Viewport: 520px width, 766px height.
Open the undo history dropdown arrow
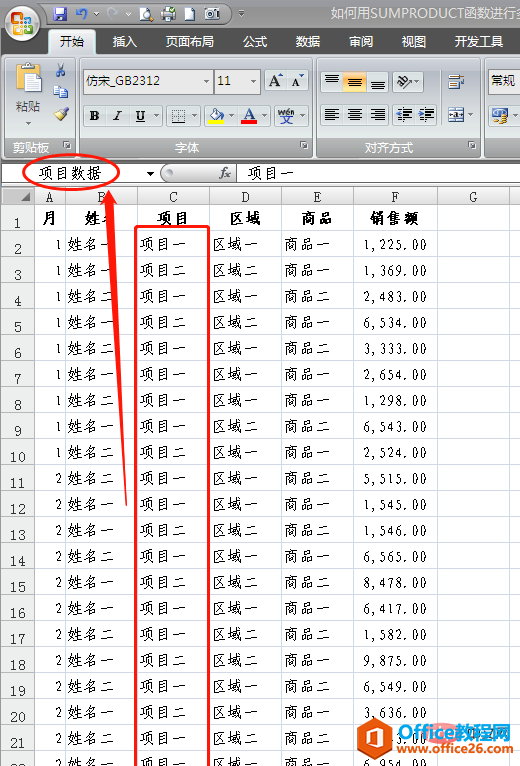point(96,14)
